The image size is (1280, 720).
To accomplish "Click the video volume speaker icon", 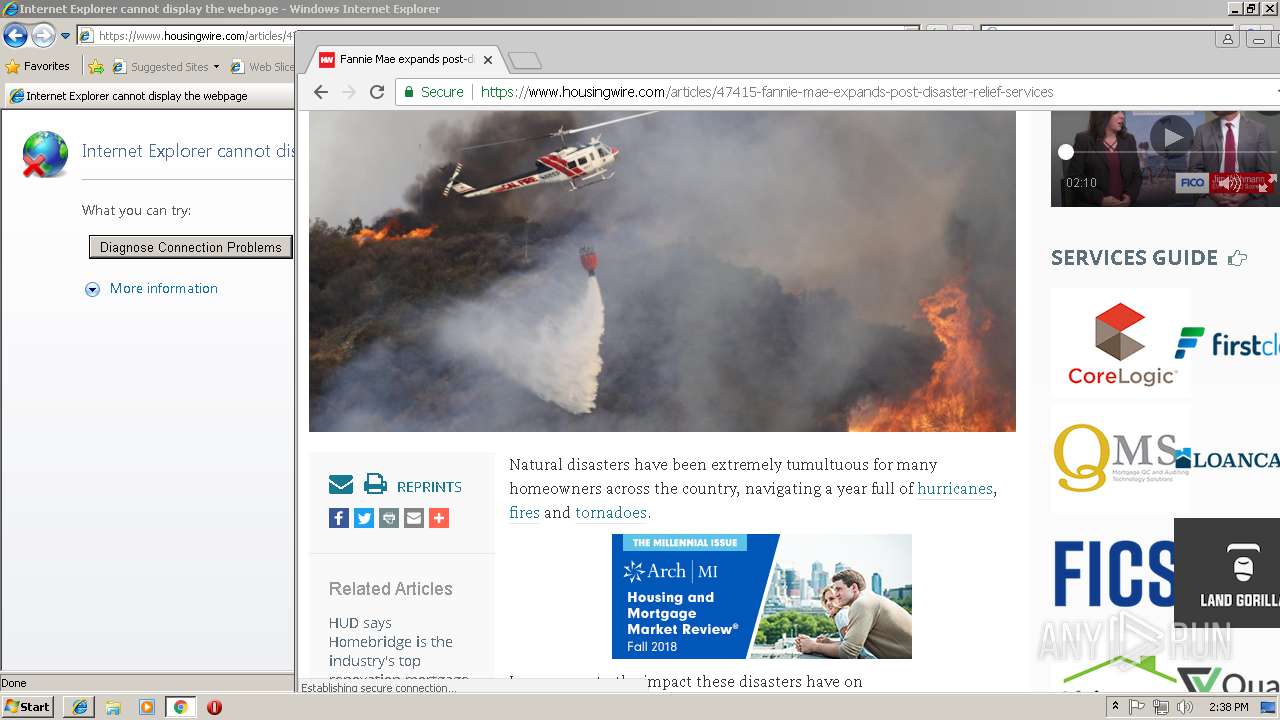I will pos(1229,183).
